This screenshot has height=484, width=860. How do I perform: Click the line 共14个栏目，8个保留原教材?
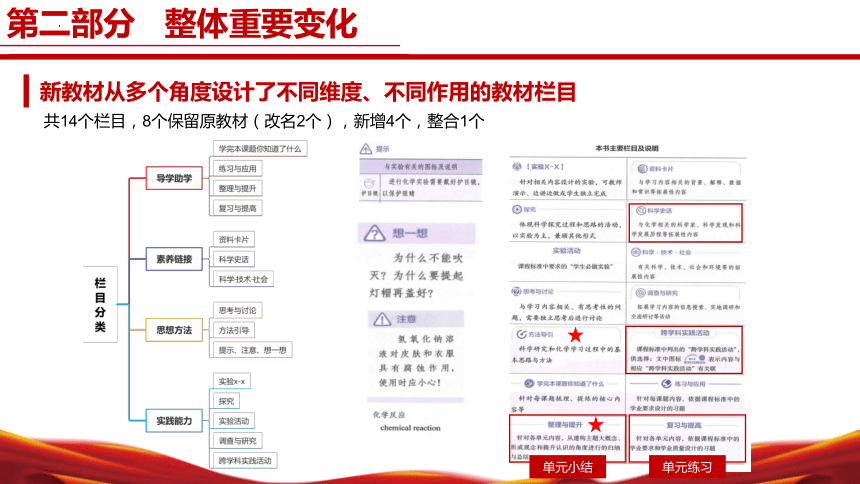point(264,121)
